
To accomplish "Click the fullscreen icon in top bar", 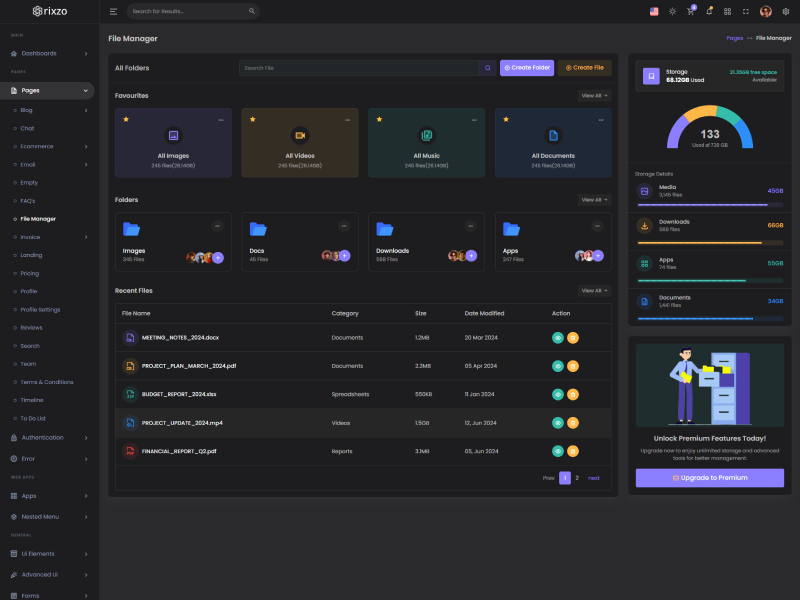I will coord(746,11).
